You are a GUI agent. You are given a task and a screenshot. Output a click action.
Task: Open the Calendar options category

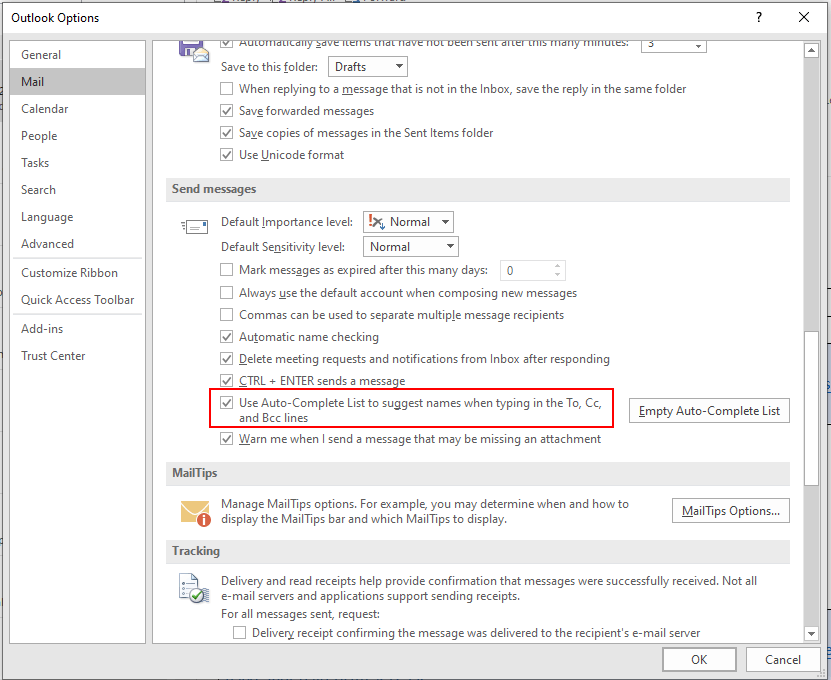77,109
